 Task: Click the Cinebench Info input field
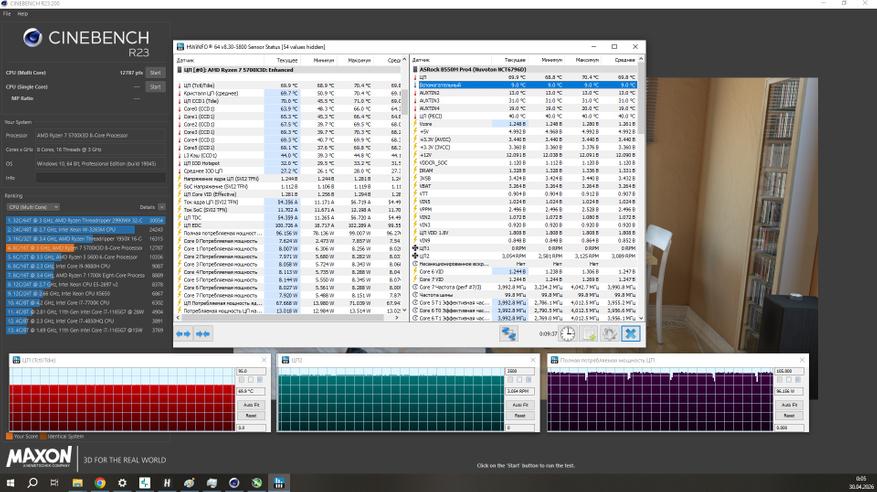[101, 178]
